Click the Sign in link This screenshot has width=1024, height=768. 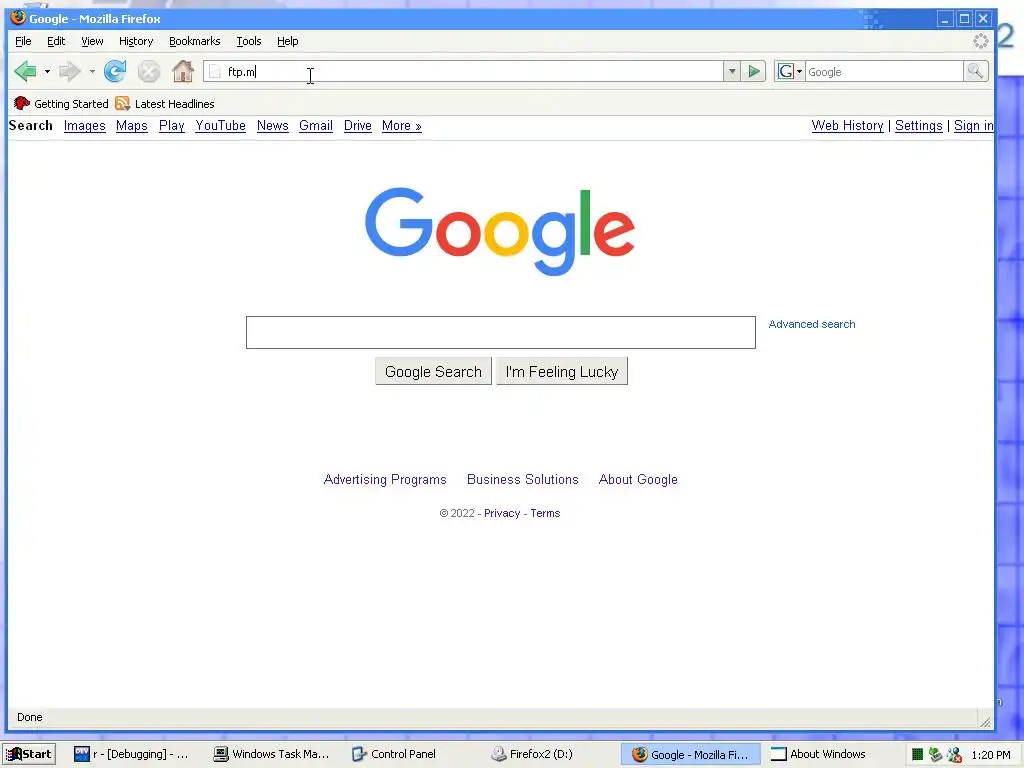click(974, 125)
